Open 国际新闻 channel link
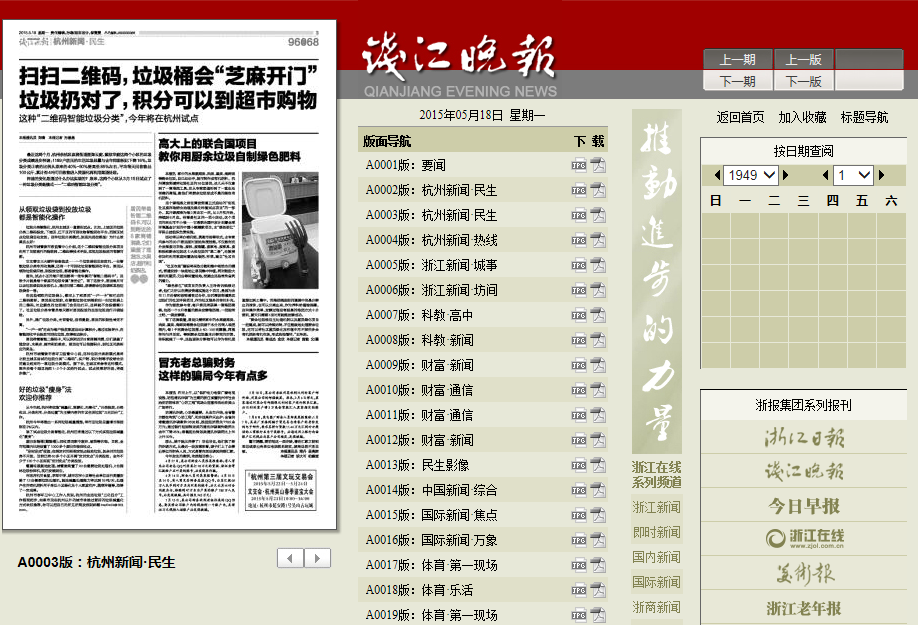Viewport: 918px width, 625px height. point(656,582)
